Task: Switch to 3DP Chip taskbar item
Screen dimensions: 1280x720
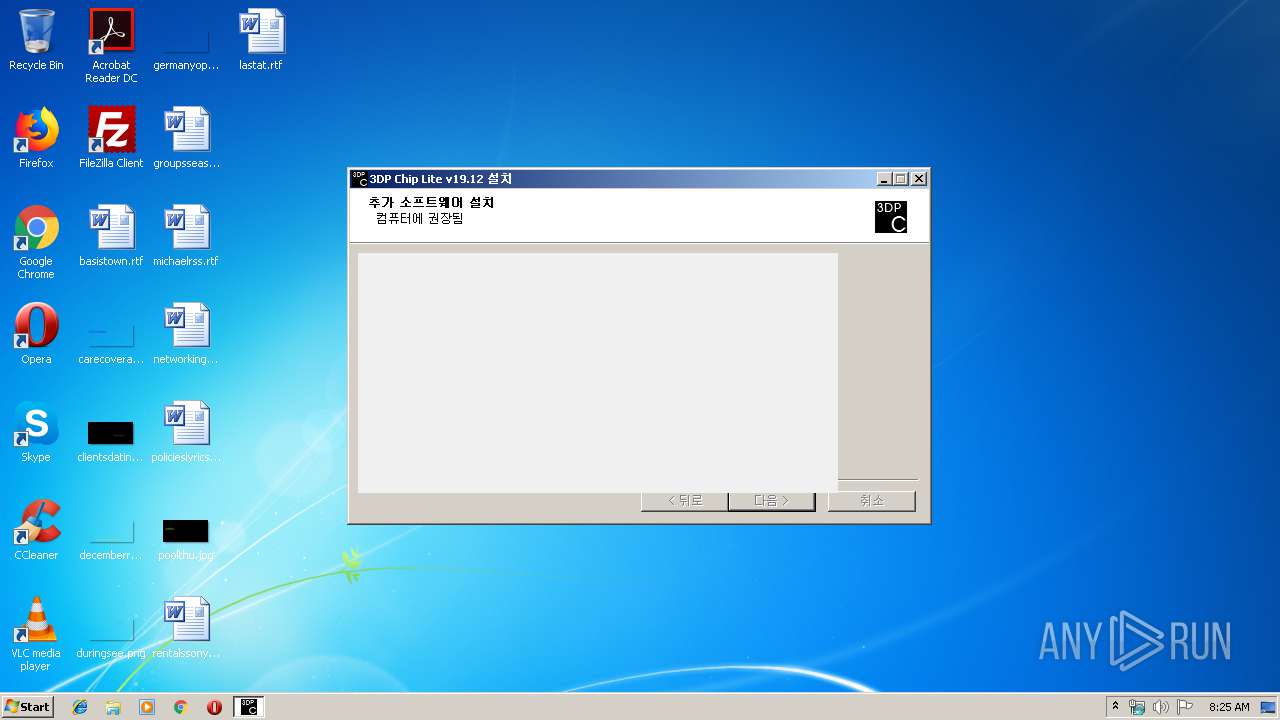Action: click(x=249, y=707)
